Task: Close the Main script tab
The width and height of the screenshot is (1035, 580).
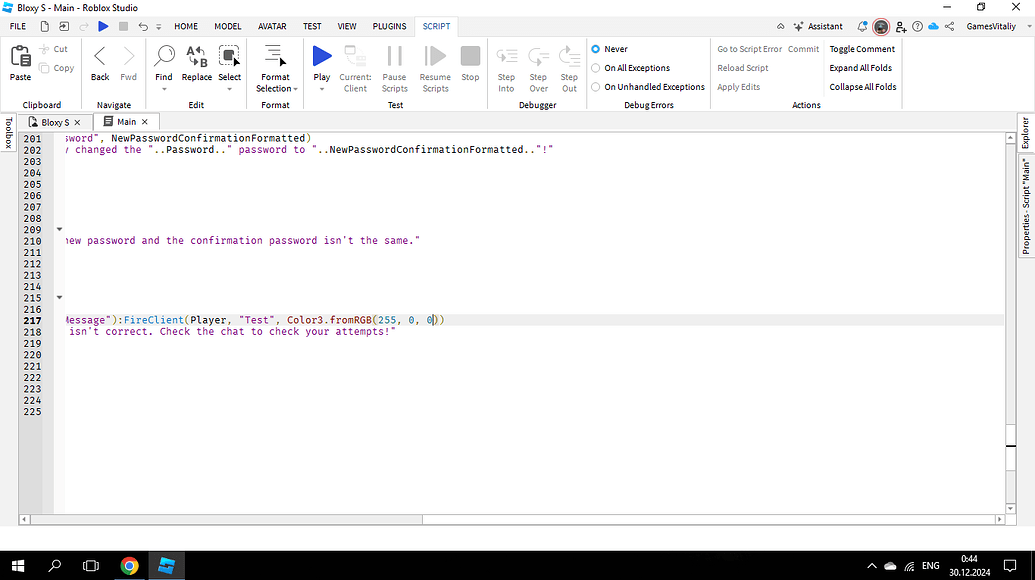Action: [145, 121]
